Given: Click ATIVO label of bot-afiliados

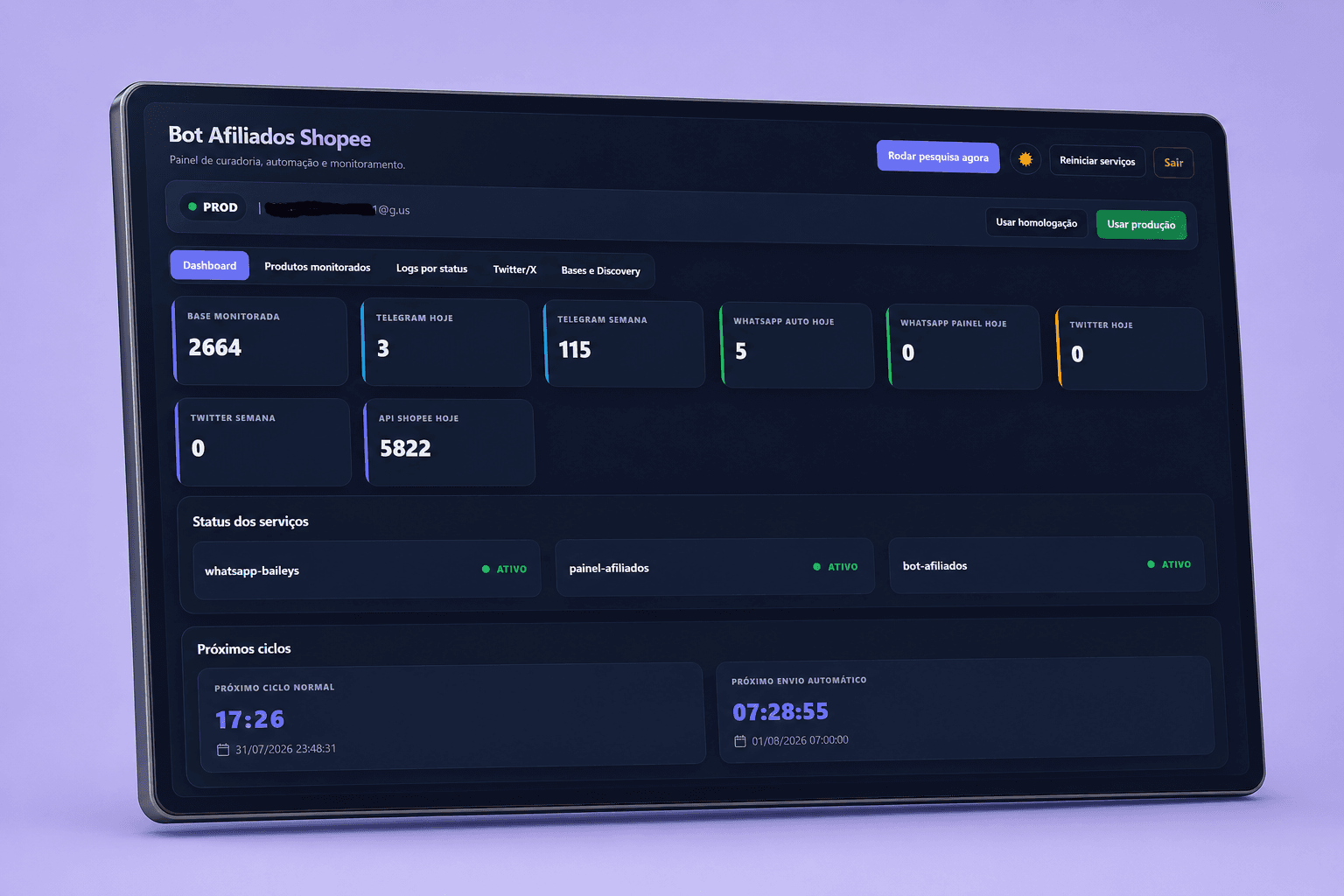Looking at the screenshot, I should [x=1176, y=564].
